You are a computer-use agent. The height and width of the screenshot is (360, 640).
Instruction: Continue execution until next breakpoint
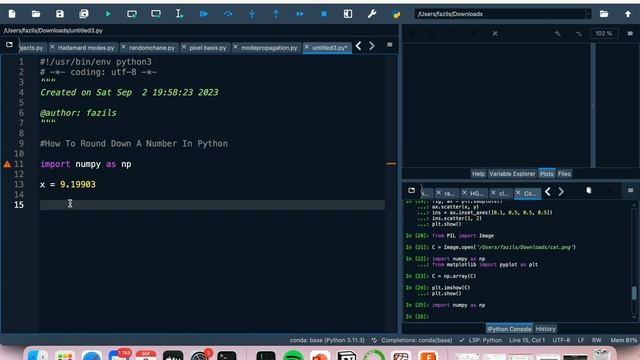(x=300, y=14)
